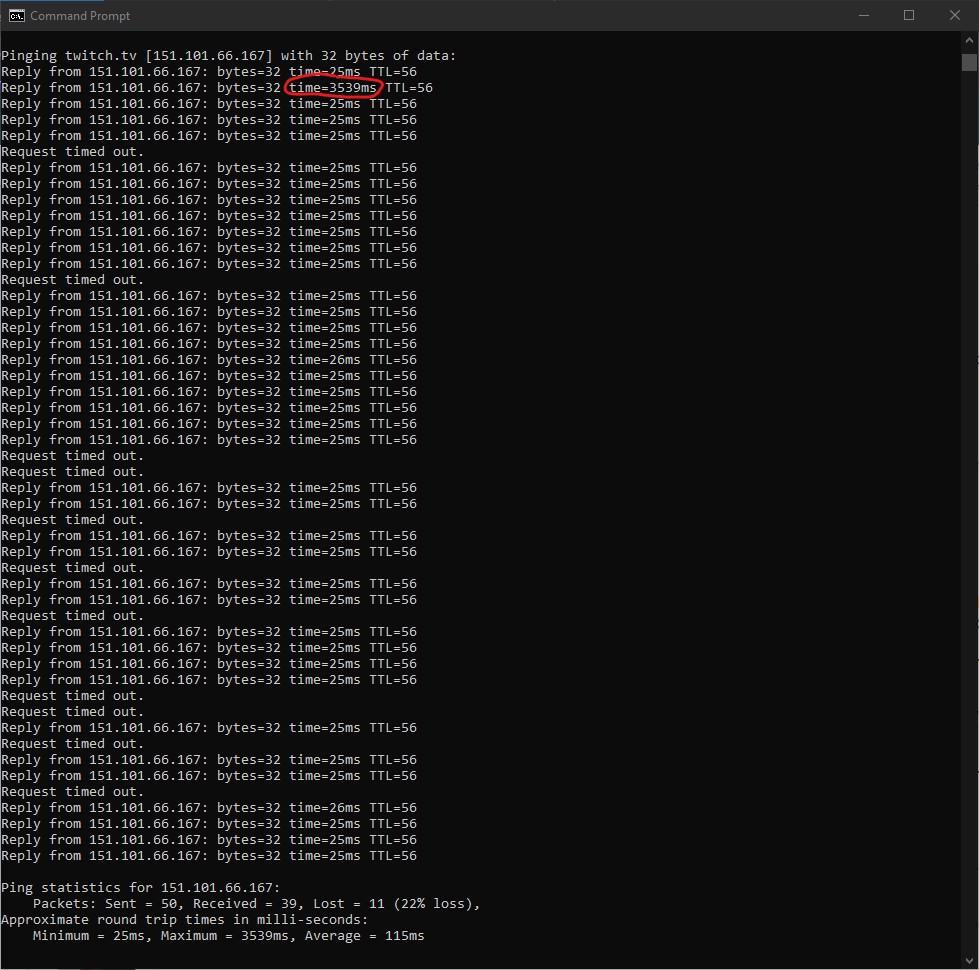This screenshot has width=979, height=970.
Task: Click the Command Prompt icon in title bar
Action: coord(17,15)
